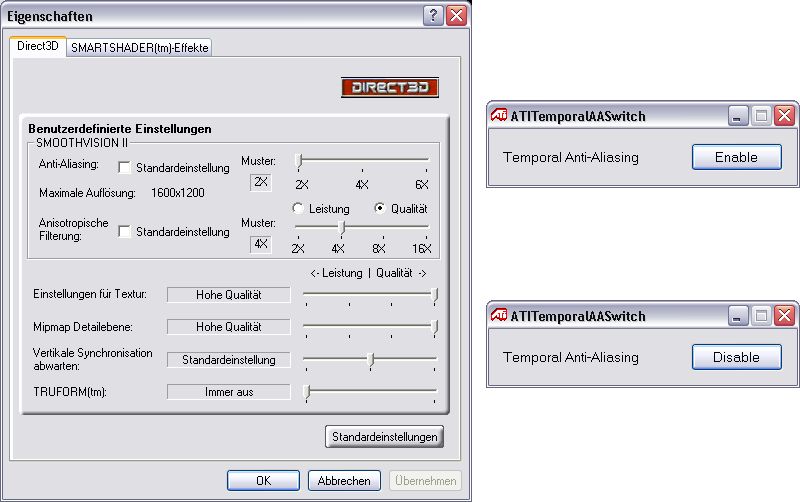Screen dimensions: 800x502
Task: Close the lower ATITemporalAASwitch window
Action: click(x=785, y=316)
